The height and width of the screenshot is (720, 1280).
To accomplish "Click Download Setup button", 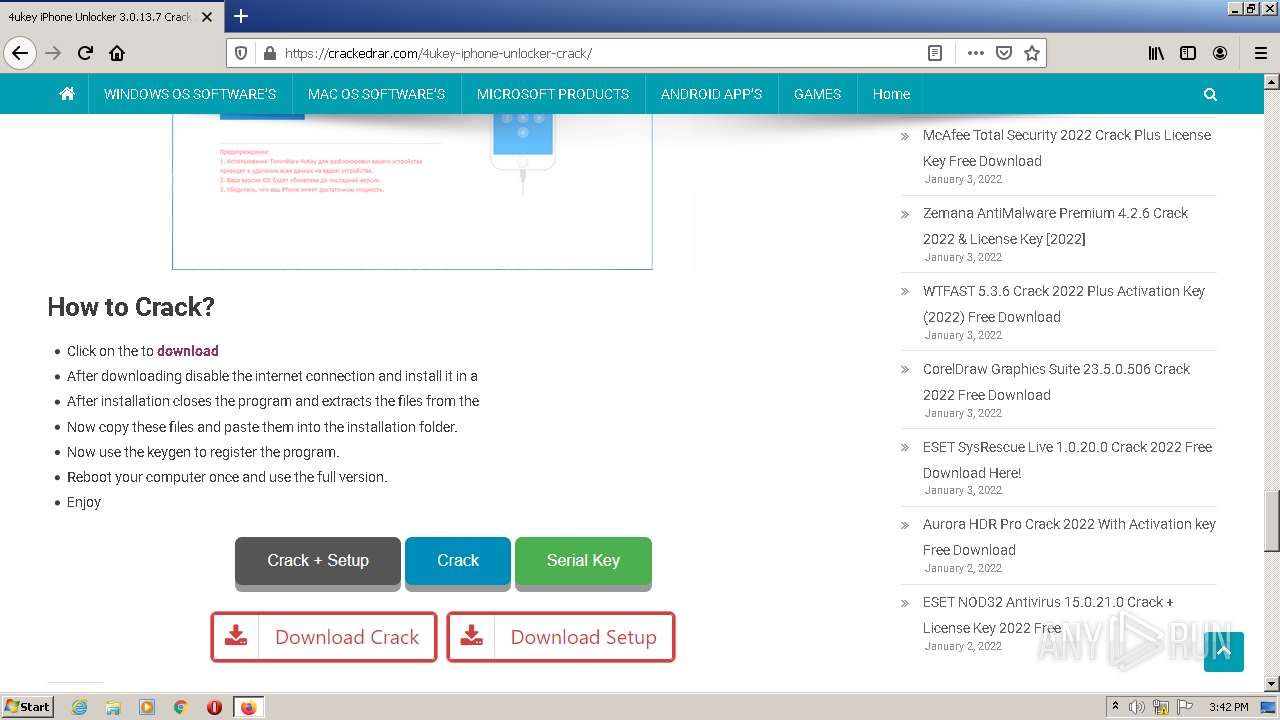I will (561, 637).
